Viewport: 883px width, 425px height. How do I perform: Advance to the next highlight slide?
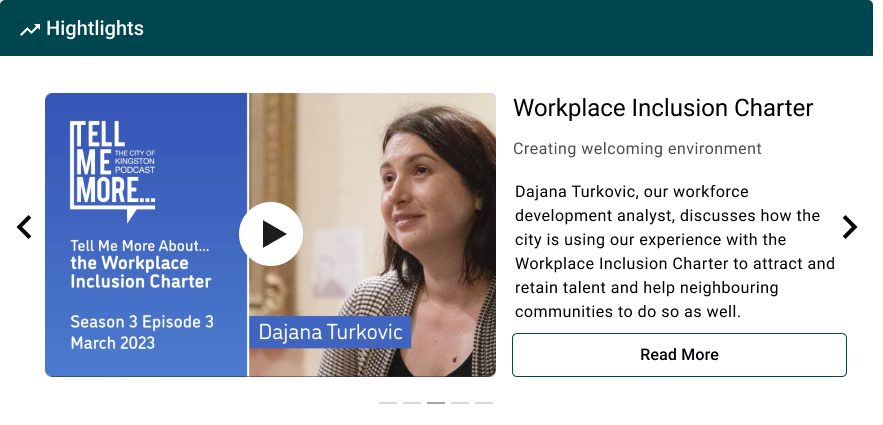click(849, 227)
